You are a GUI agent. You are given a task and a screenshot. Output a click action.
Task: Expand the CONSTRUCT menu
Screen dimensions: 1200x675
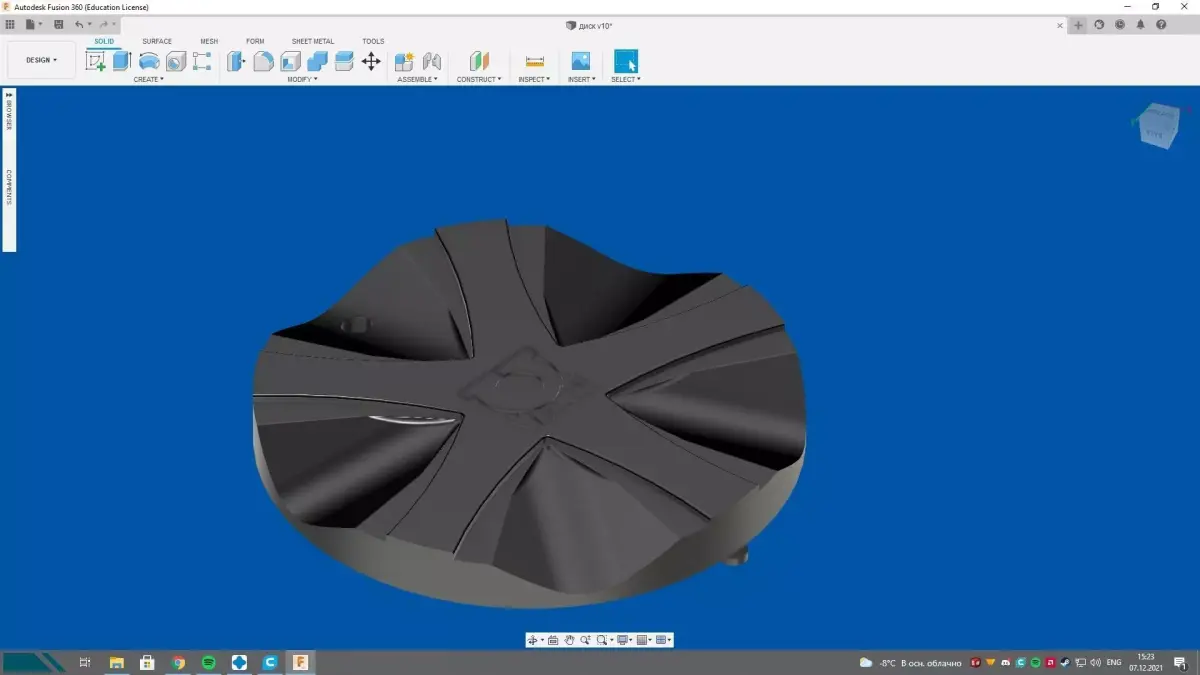(479, 79)
